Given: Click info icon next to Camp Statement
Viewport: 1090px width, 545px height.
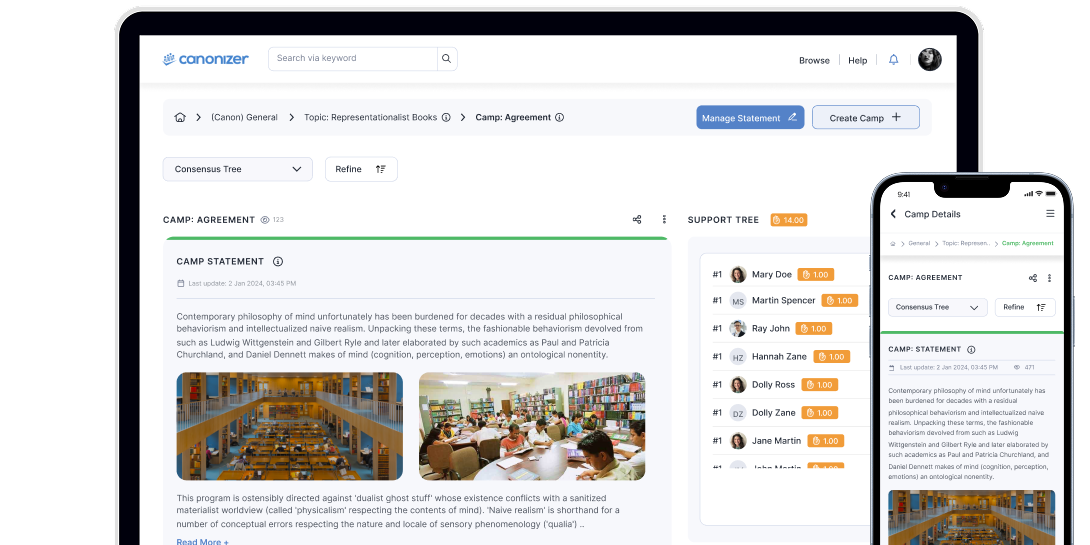Looking at the screenshot, I should coord(278,262).
